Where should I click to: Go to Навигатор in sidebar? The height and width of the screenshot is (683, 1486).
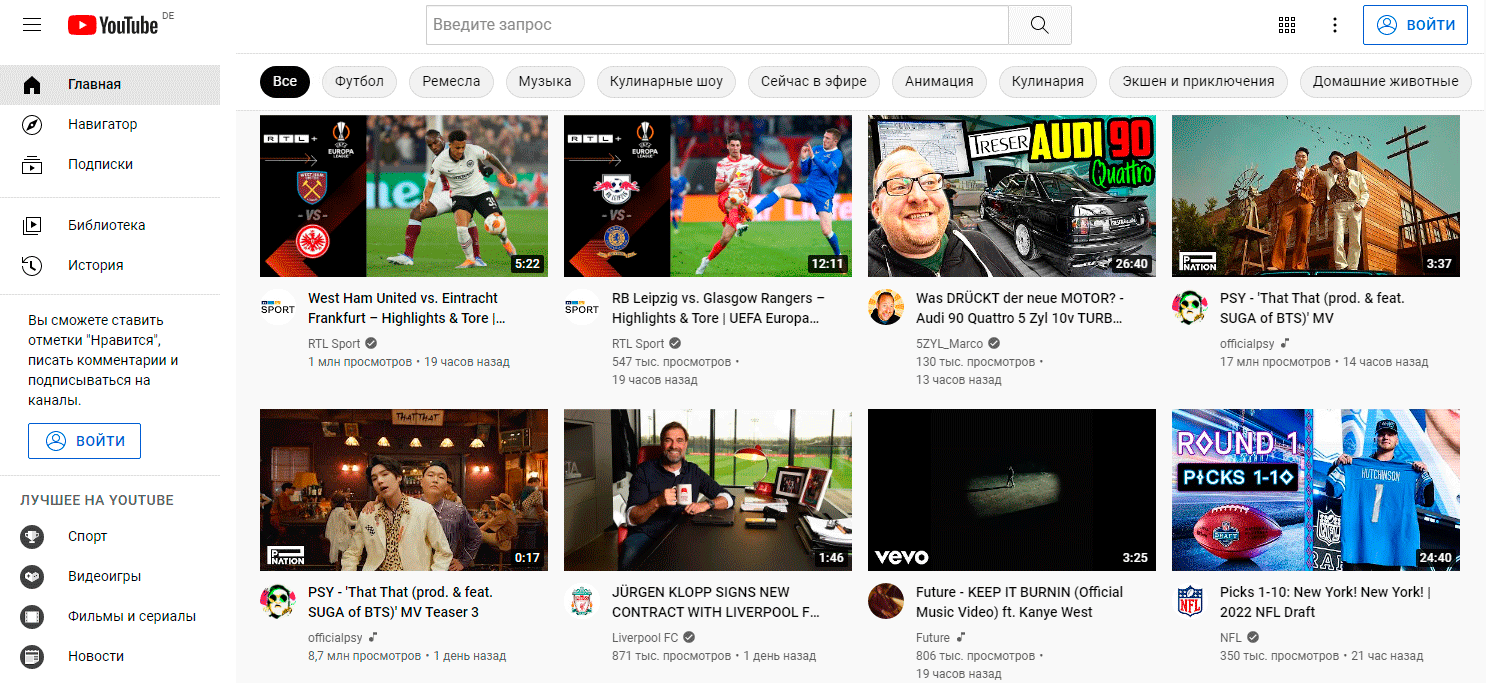click(102, 125)
